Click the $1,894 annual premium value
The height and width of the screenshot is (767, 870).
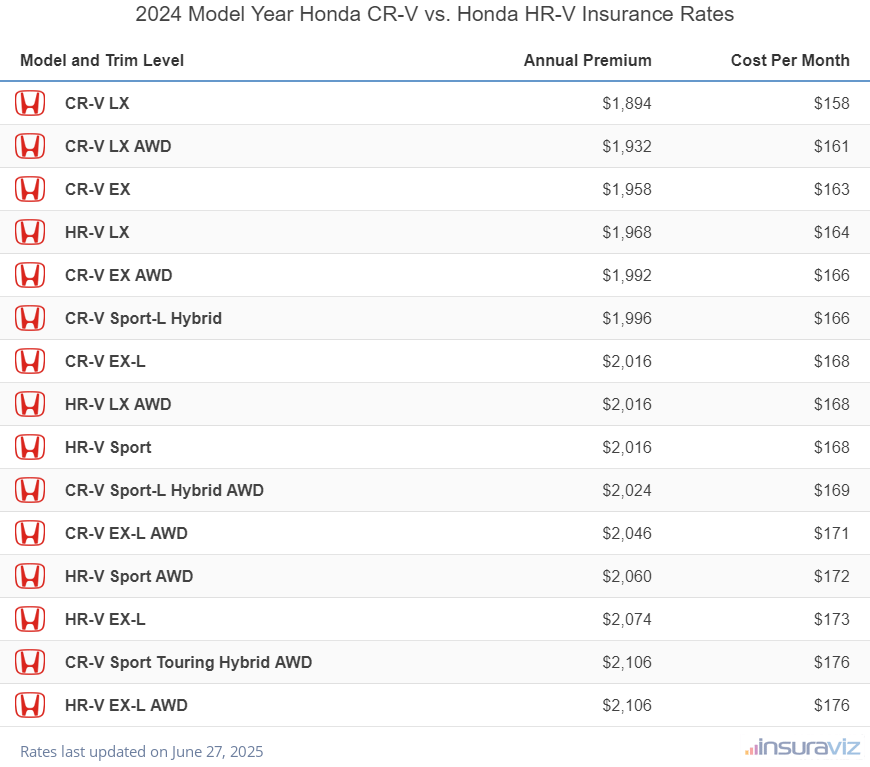pos(627,104)
